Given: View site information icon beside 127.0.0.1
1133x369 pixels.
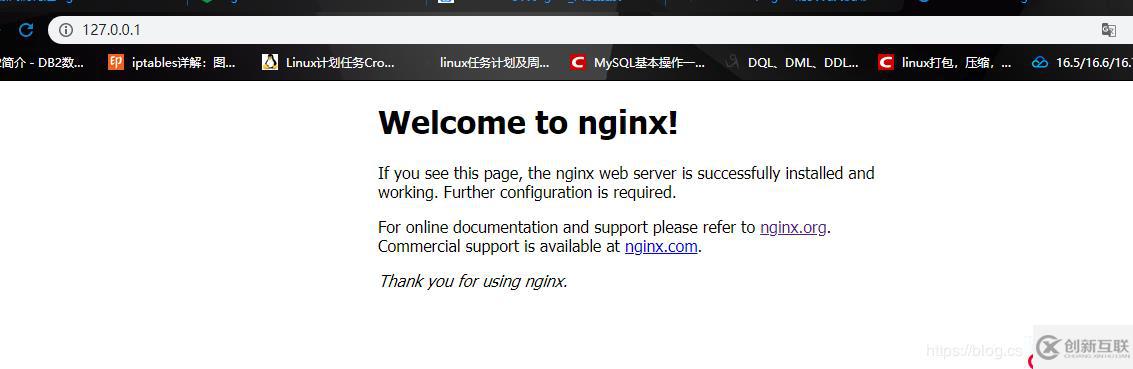Looking at the screenshot, I should click(66, 30).
